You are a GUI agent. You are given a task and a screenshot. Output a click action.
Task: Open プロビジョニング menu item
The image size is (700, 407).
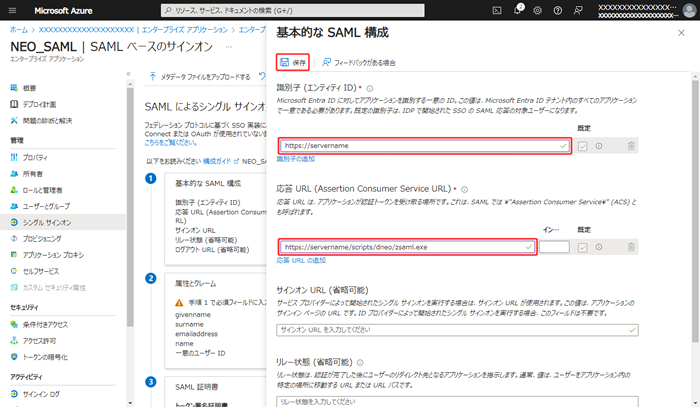coord(42,239)
